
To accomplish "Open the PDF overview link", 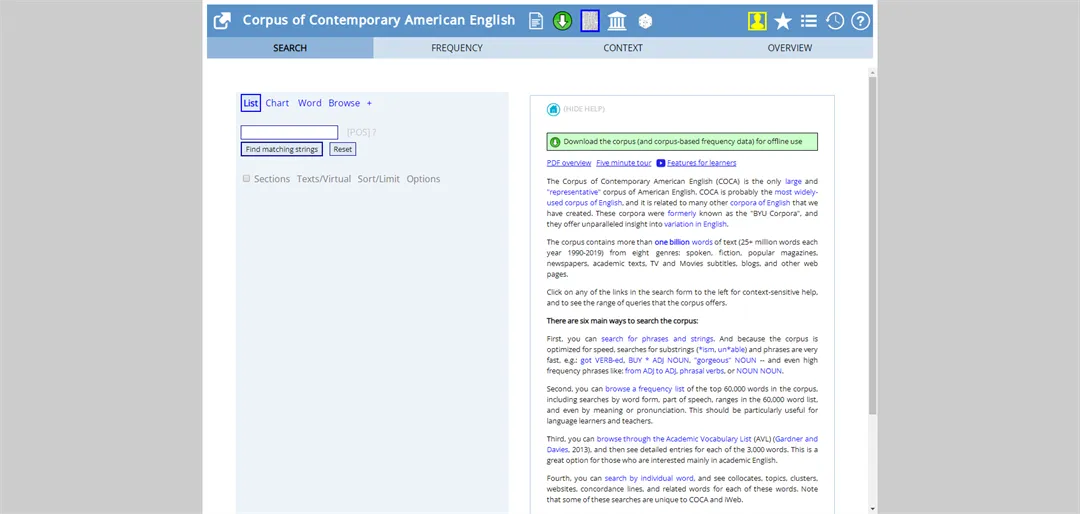I will (569, 163).
